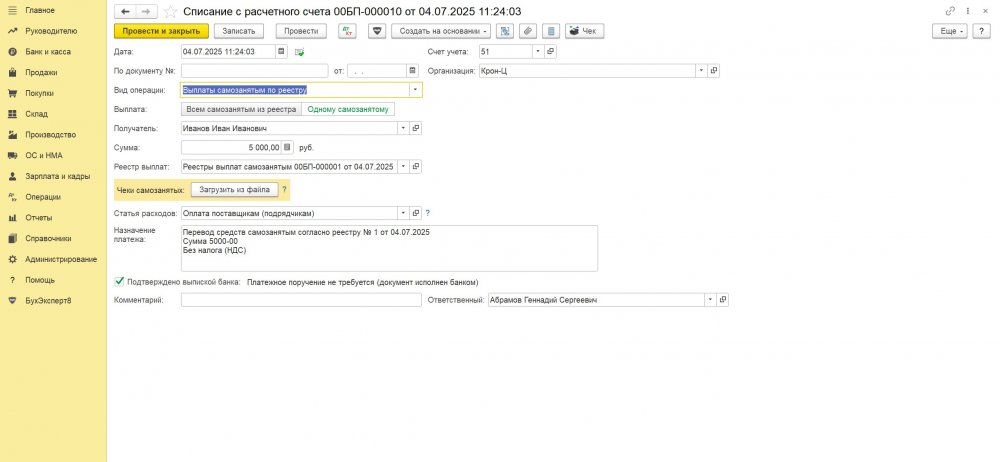
Task: Open Зарплата и кадры section
Action: pyautogui.click(x=58, y=176)
